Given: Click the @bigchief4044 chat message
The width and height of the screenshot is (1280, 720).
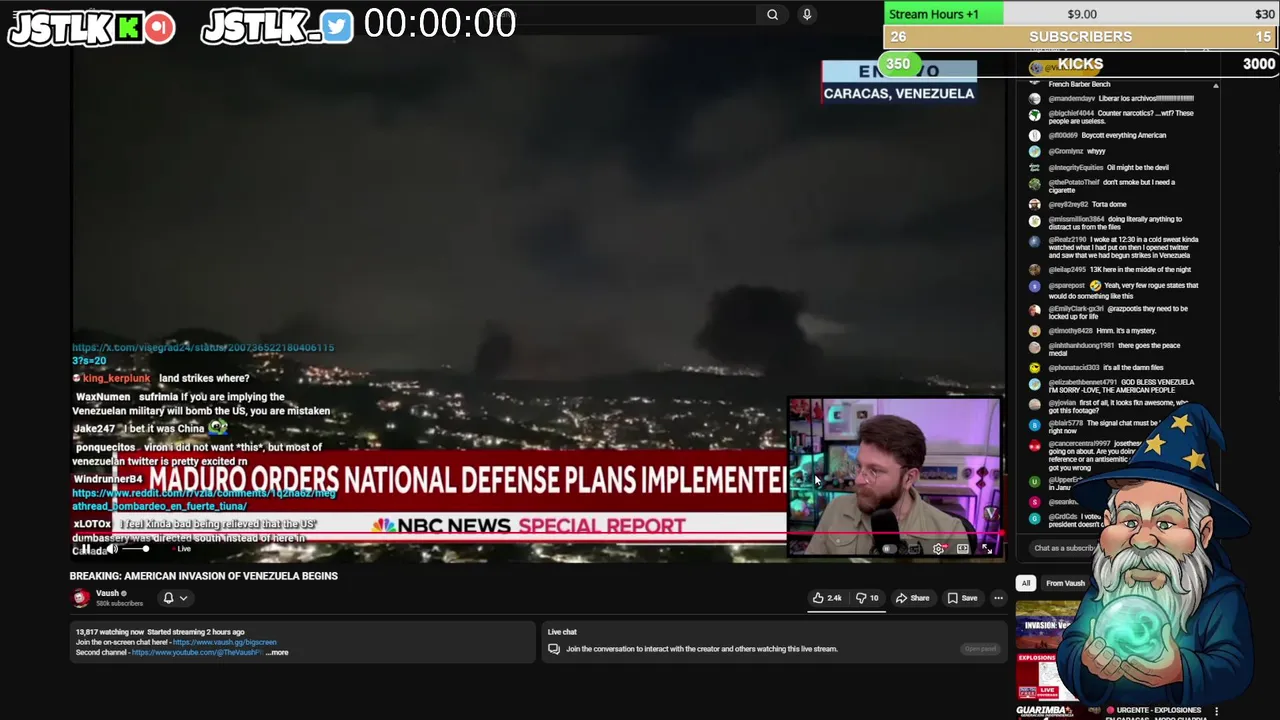Looking at the screenshot, I should [1121, 117].
